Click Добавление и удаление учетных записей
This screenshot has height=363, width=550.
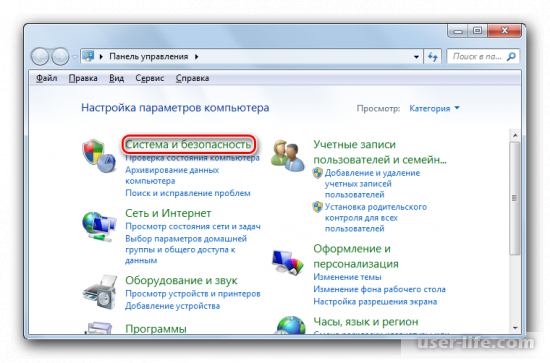pyautogui.click(x=372, y=183)
